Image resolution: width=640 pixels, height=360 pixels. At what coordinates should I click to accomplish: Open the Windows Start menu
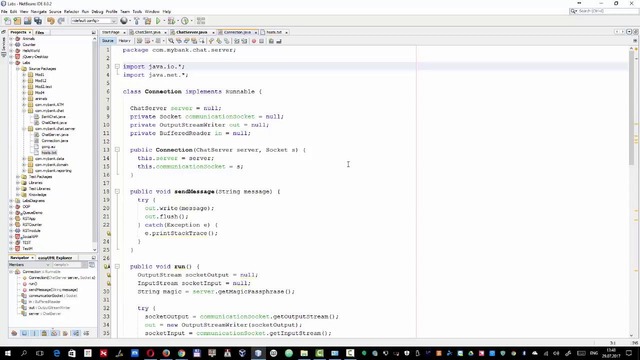tap(8, 353)
